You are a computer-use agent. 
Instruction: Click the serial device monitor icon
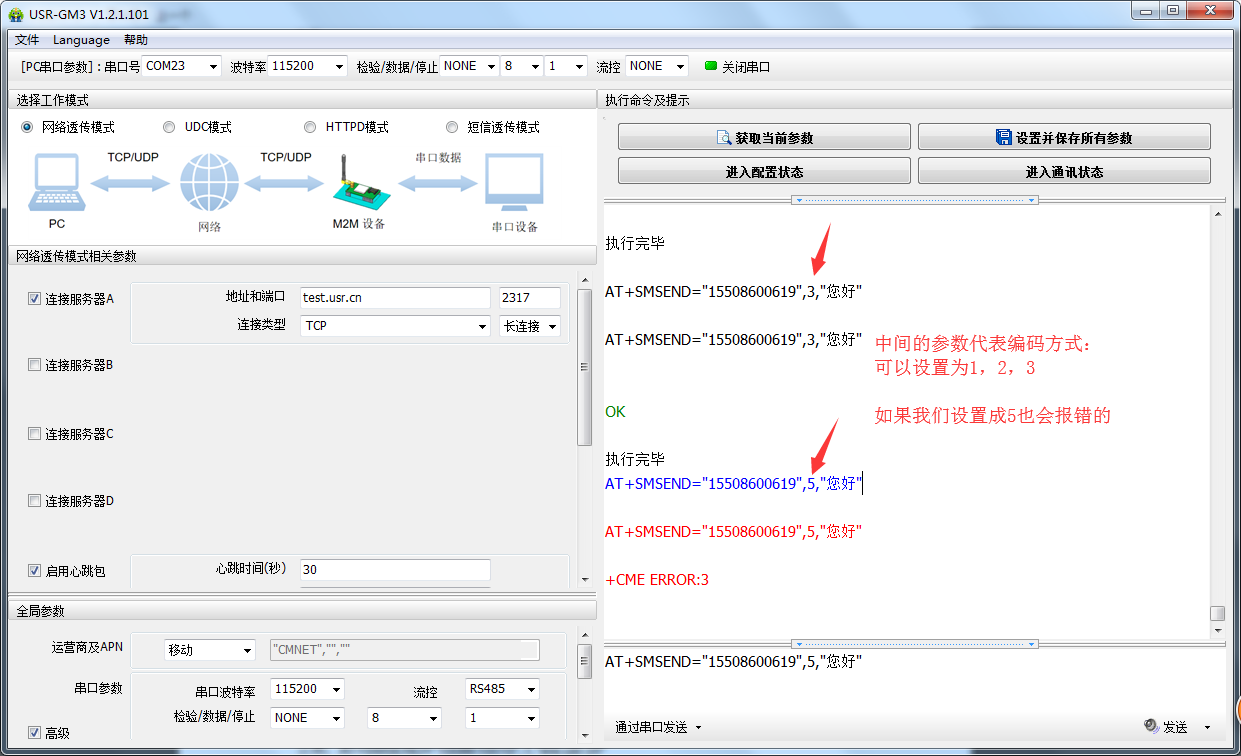(x=514, y=184)
